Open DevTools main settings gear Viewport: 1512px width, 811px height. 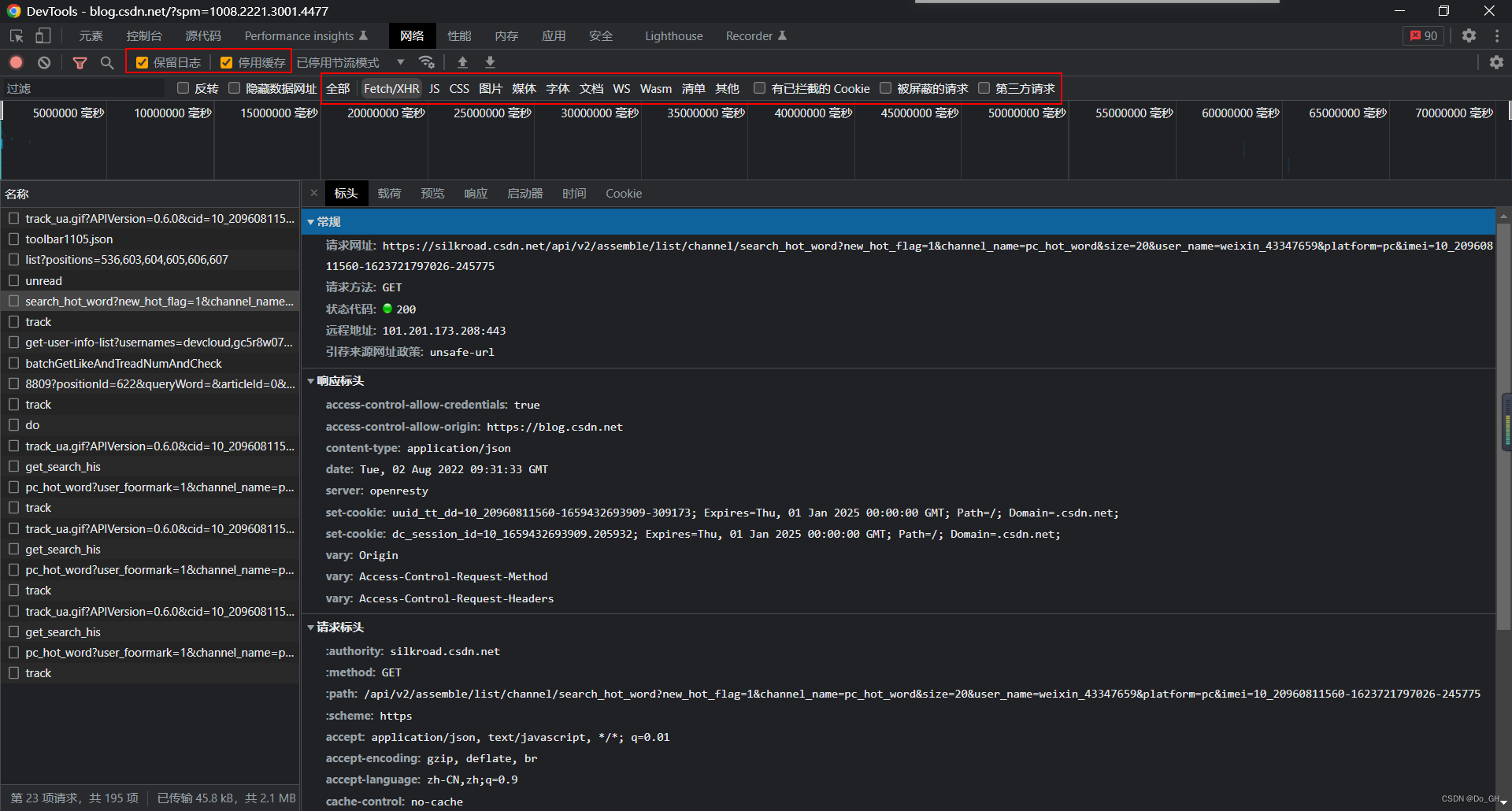(x=1469, y=36)
